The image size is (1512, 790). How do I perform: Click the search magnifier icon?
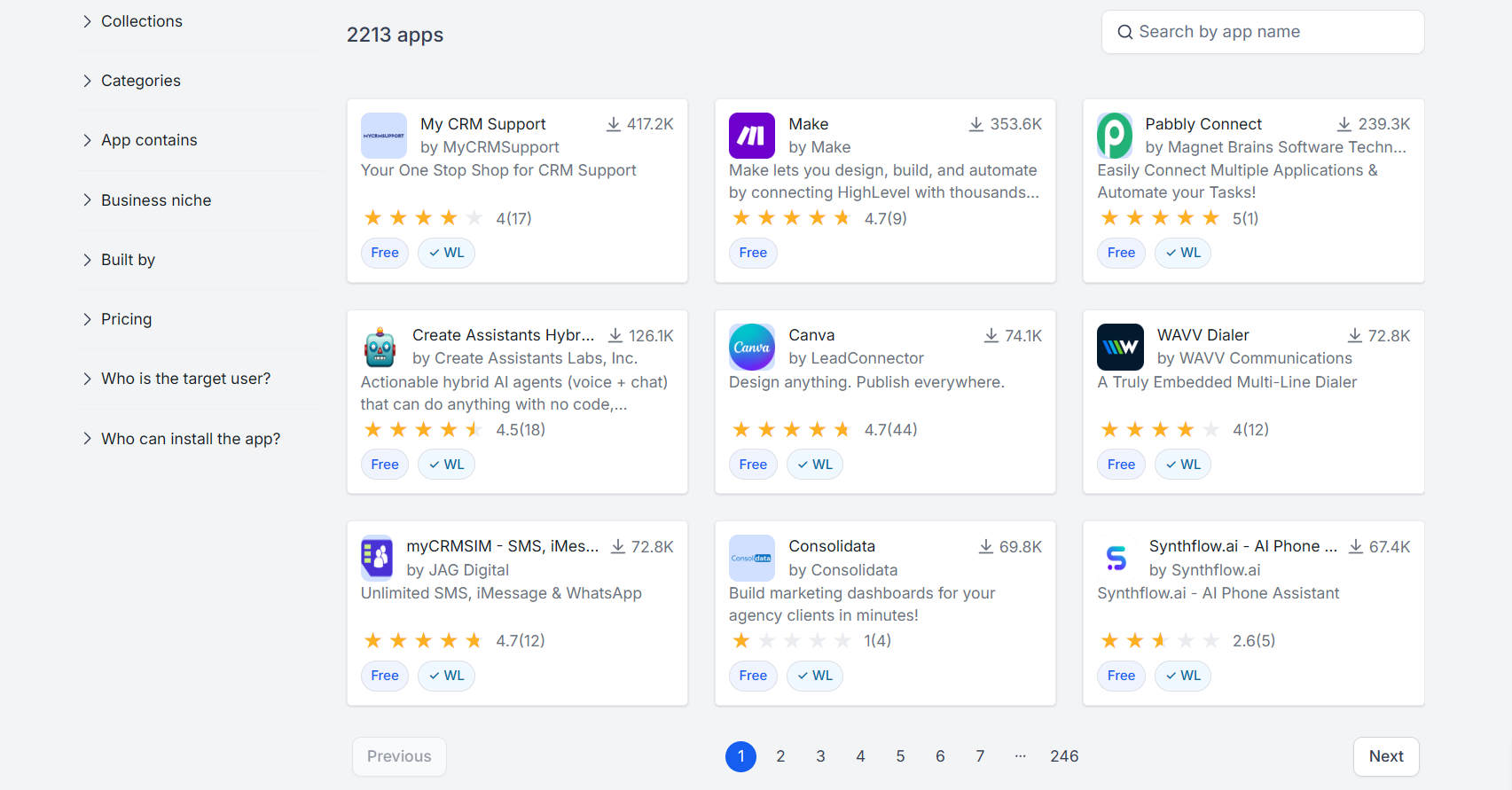point(1124,32)
